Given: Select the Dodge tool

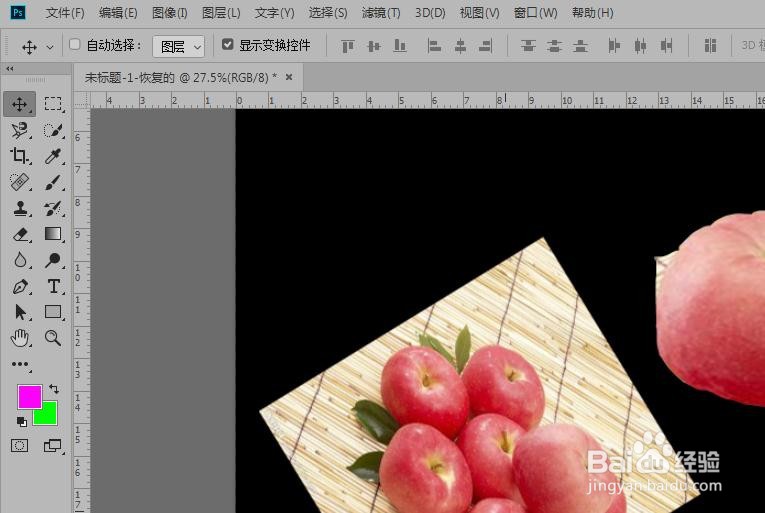Looking at the screenshot, I should click(x=53, y=260).
